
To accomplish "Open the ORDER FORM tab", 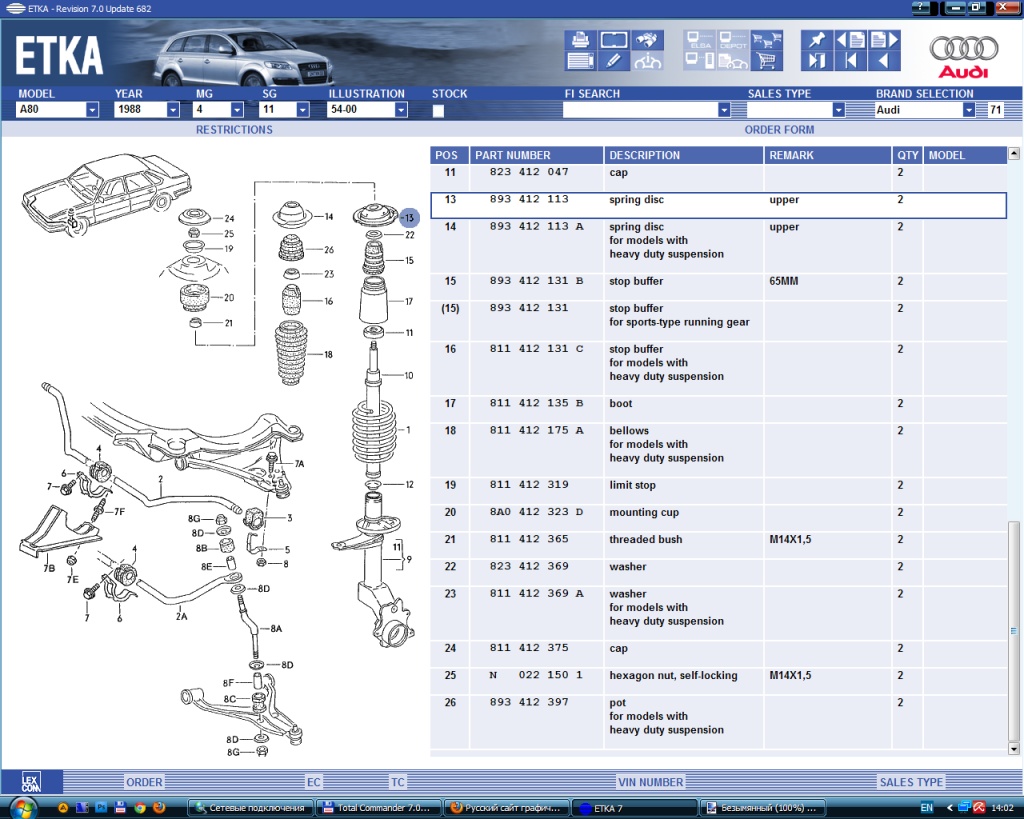I will 779,129.
